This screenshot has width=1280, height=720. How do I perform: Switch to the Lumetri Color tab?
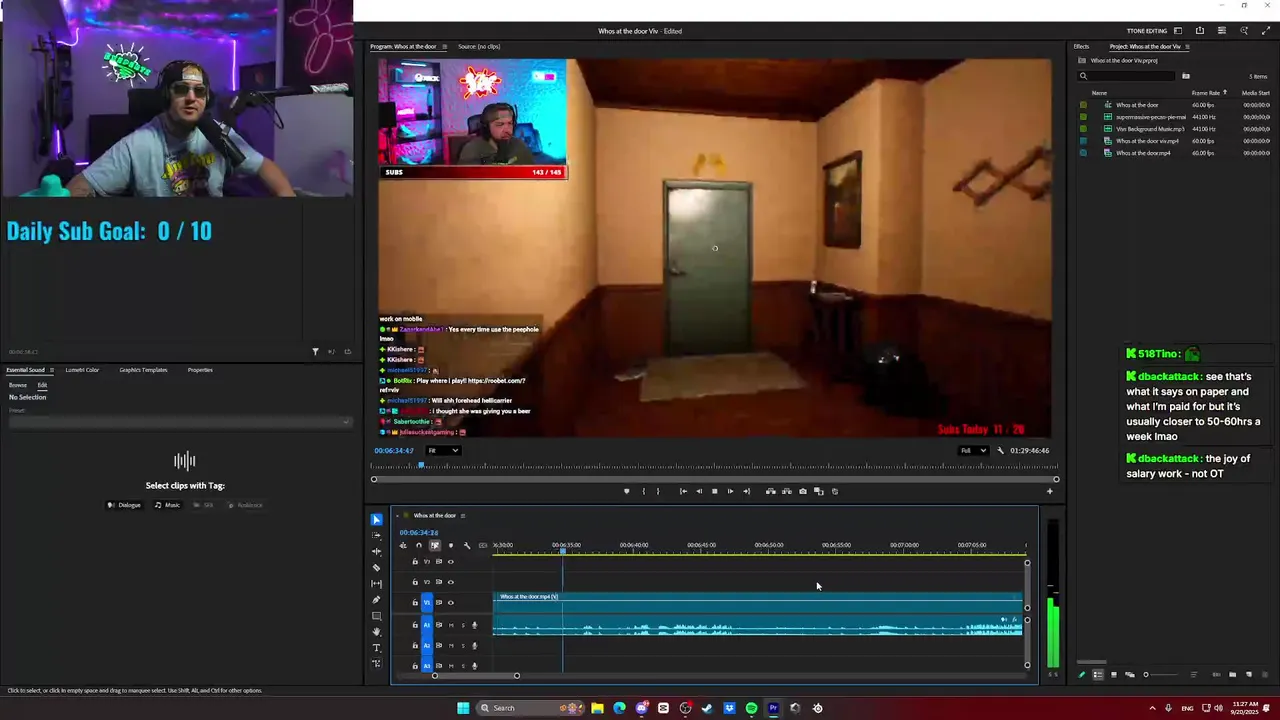(x=82, y=370)
